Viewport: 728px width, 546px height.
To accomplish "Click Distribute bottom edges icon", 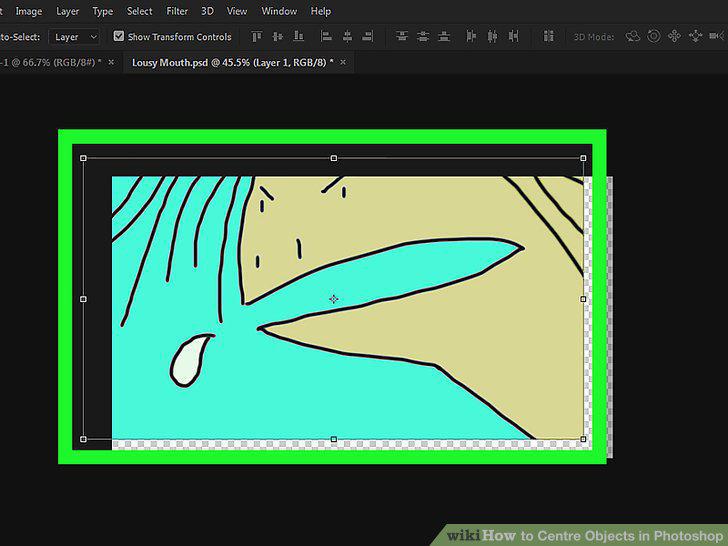I will pyautogui.click(x=444, y=36).
